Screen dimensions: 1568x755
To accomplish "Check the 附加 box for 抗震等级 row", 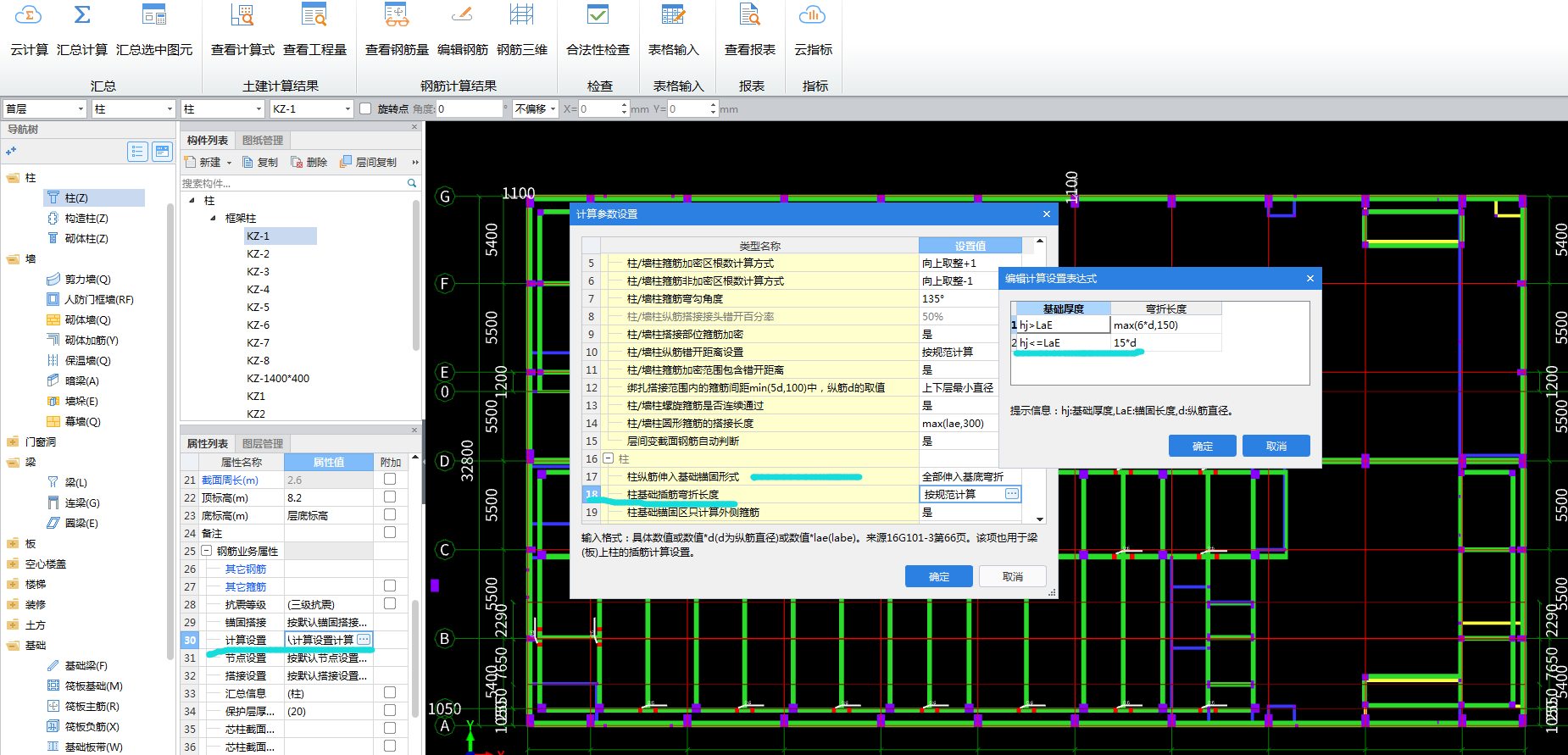I will [x=390, y=604].
